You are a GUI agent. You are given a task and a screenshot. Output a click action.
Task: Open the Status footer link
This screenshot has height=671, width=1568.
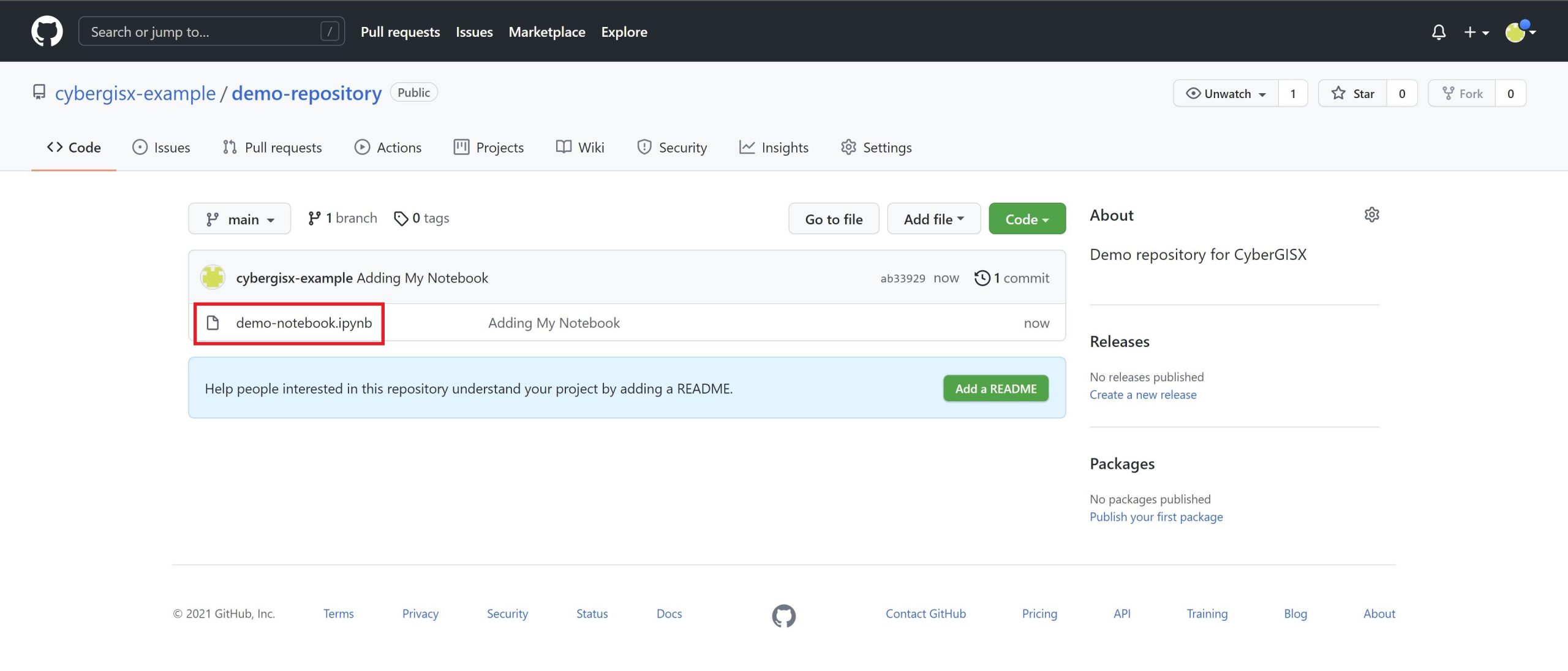[x=592, y=614]
